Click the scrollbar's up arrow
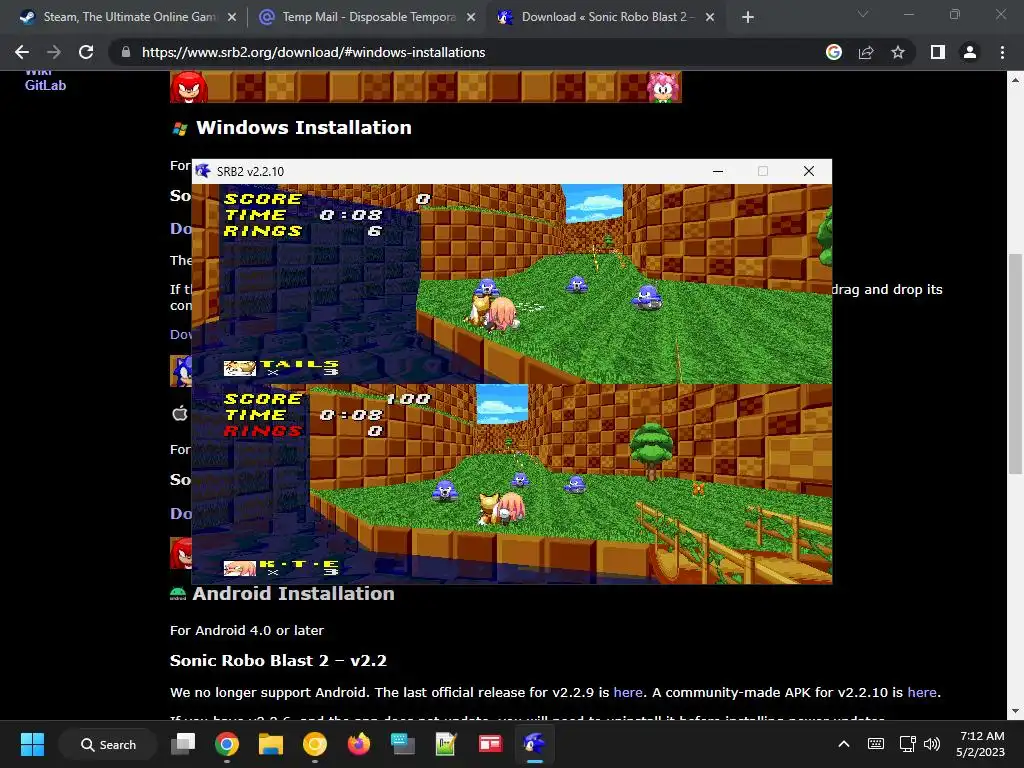The width and height of the screenshot is (1024, 768). coord(1015,80)
